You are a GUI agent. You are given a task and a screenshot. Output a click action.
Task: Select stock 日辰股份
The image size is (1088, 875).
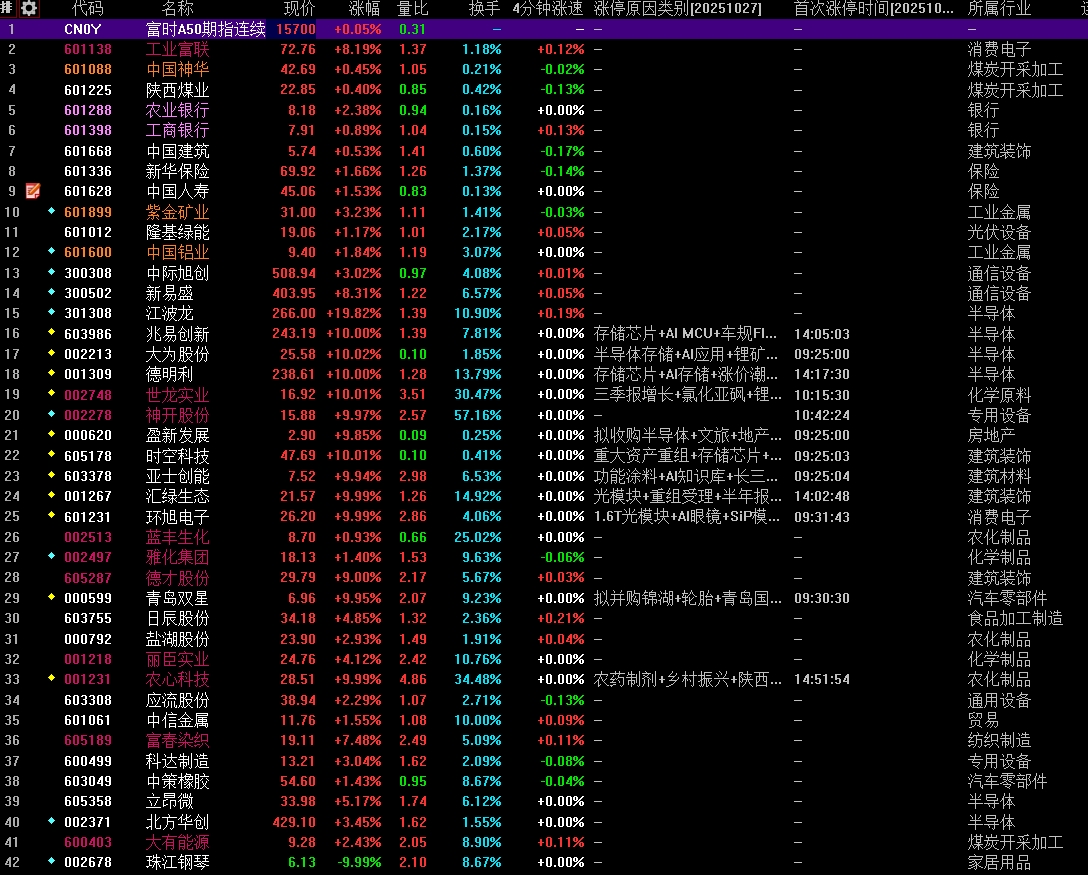178,618
